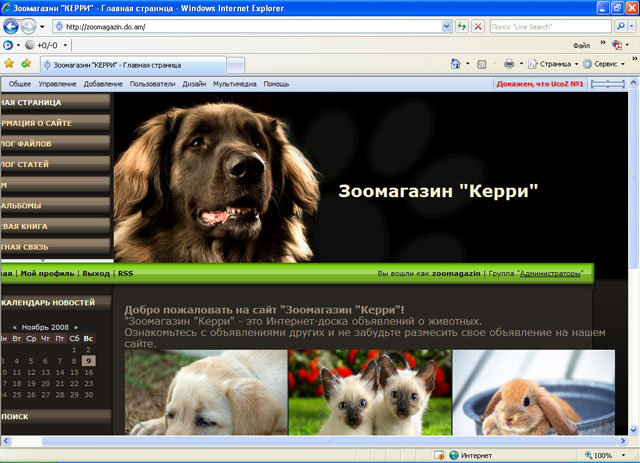This screenshot has height=463, width=640.
Task: Go to previous month in news calendar
Action: click(15, 327)
